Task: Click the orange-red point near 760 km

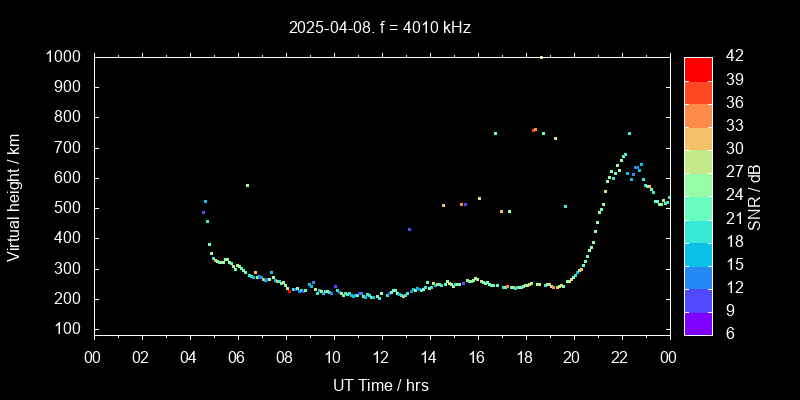Action: [534, 130]
